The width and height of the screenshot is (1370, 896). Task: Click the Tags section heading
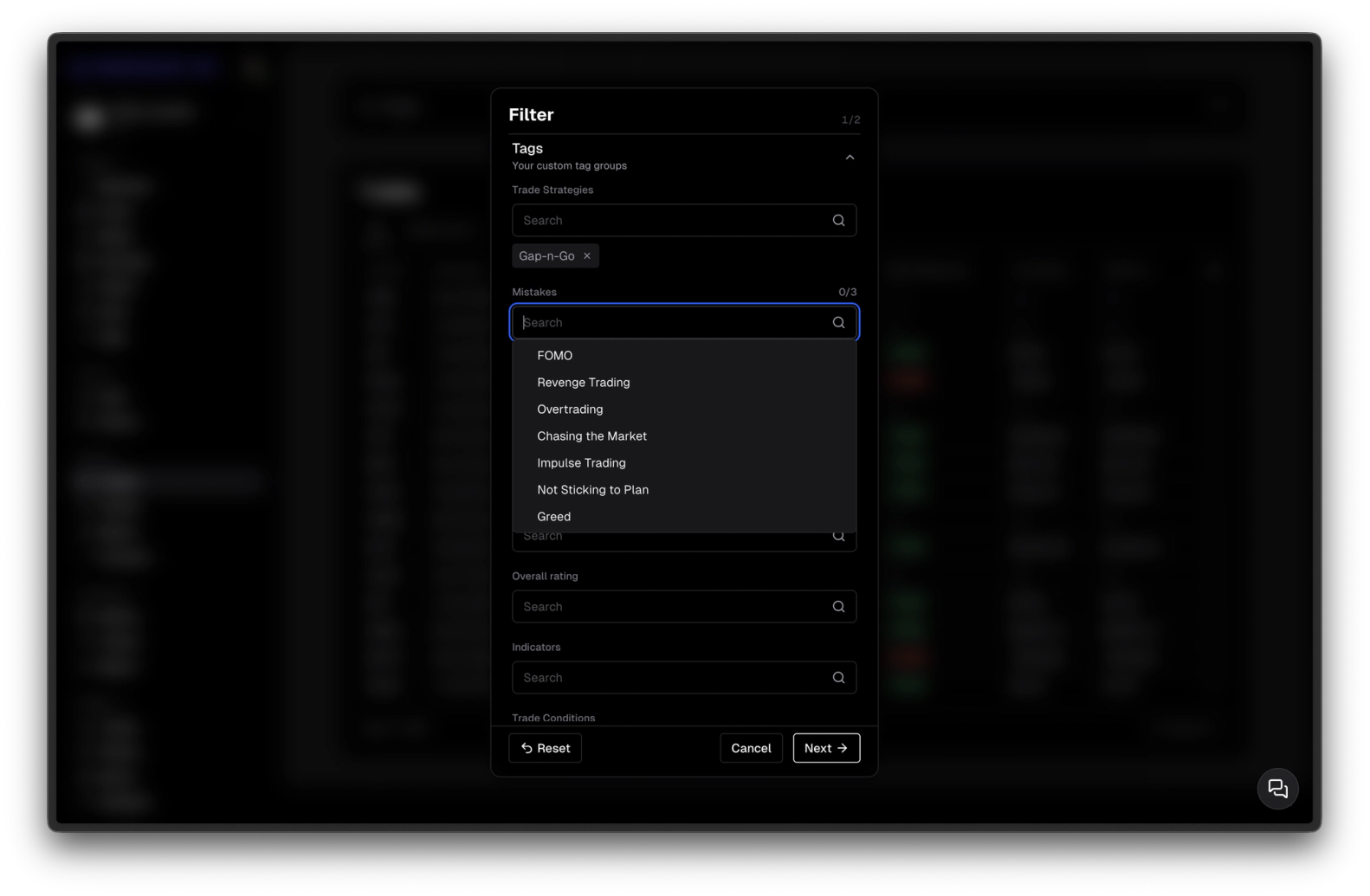click(527, 149)
